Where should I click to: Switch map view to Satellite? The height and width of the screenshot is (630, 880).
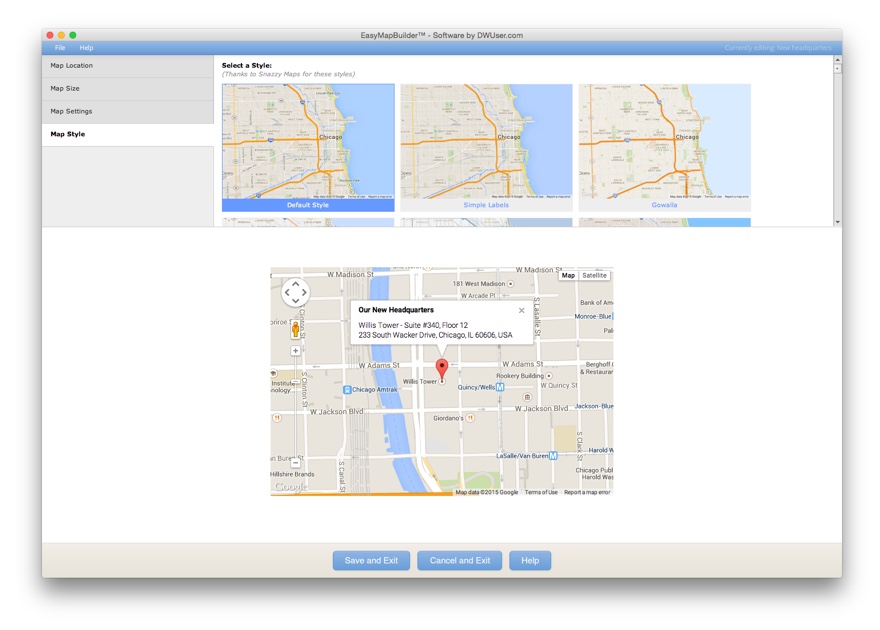click(594, 275)
